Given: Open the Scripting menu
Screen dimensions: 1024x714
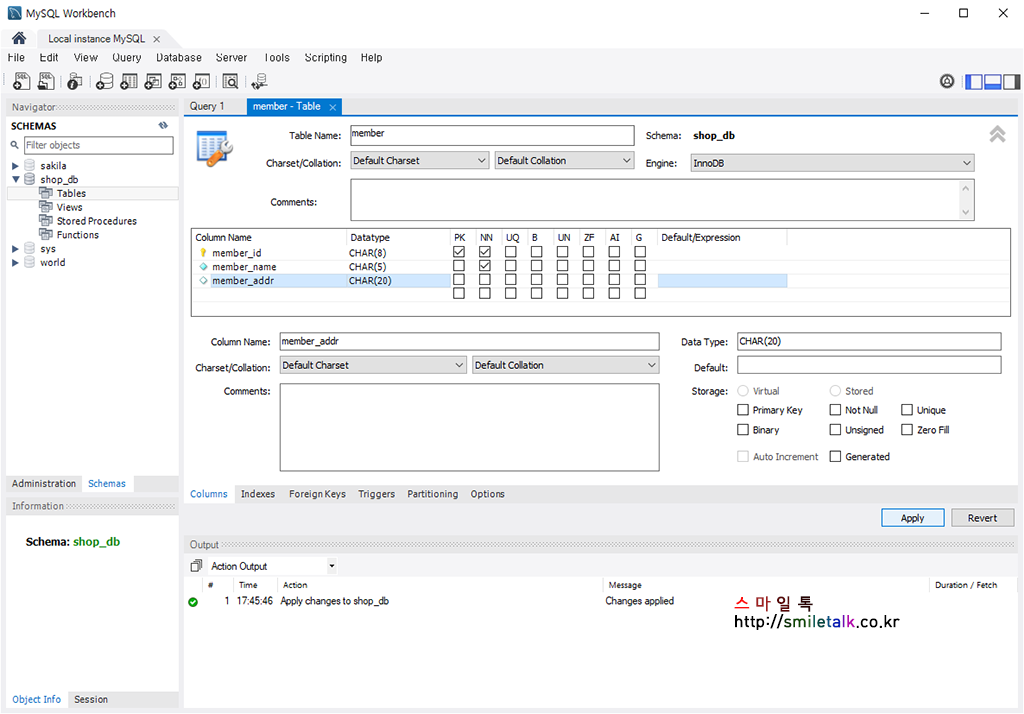Looking at the screenshot, I should click(x=325, y=57).
